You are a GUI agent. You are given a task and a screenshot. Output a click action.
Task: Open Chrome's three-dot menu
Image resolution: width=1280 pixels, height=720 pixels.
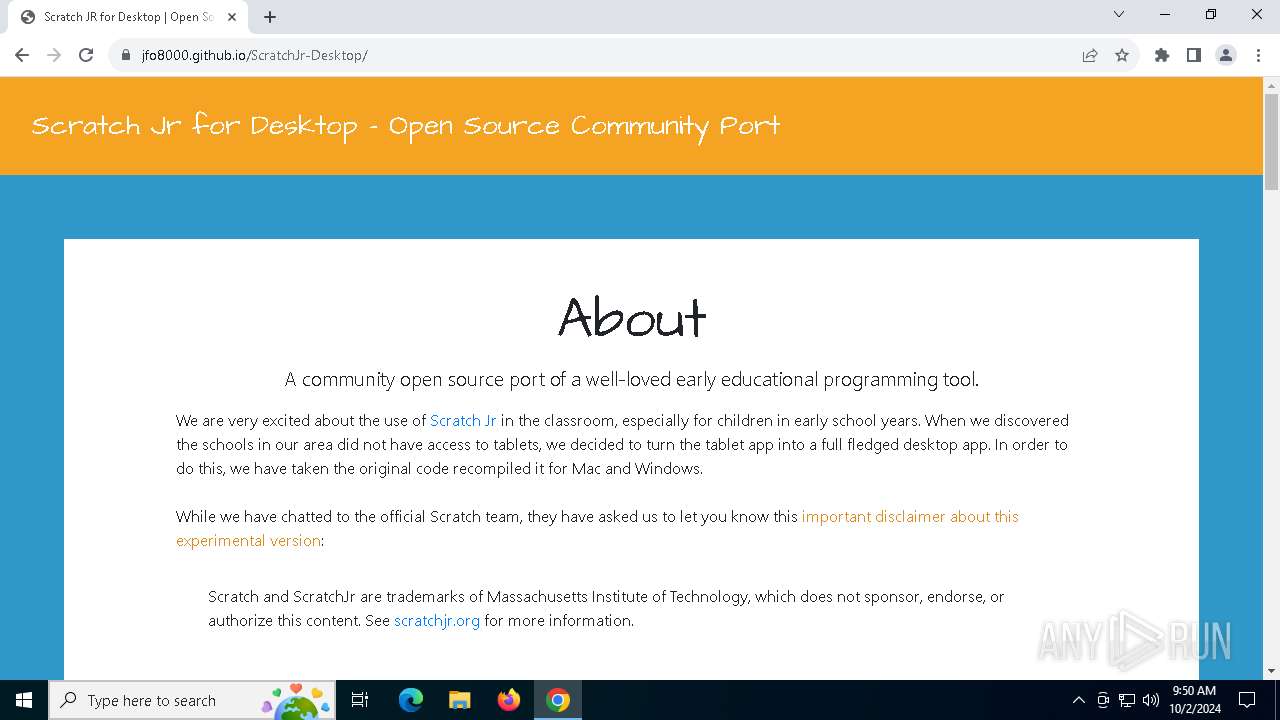pos(1258,55)
